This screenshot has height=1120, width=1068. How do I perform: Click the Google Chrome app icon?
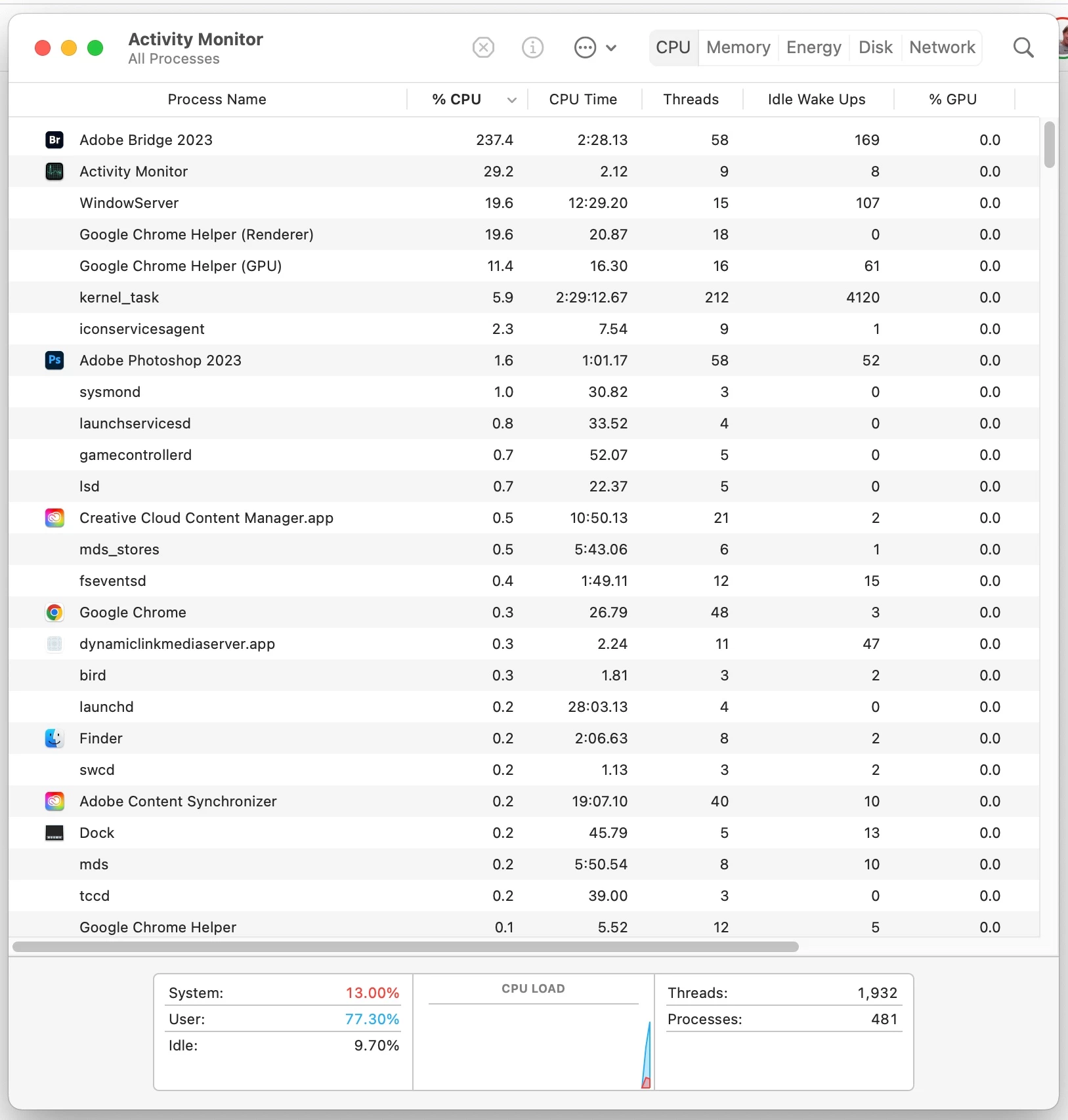pyautogui.click(x=54, y=612)
